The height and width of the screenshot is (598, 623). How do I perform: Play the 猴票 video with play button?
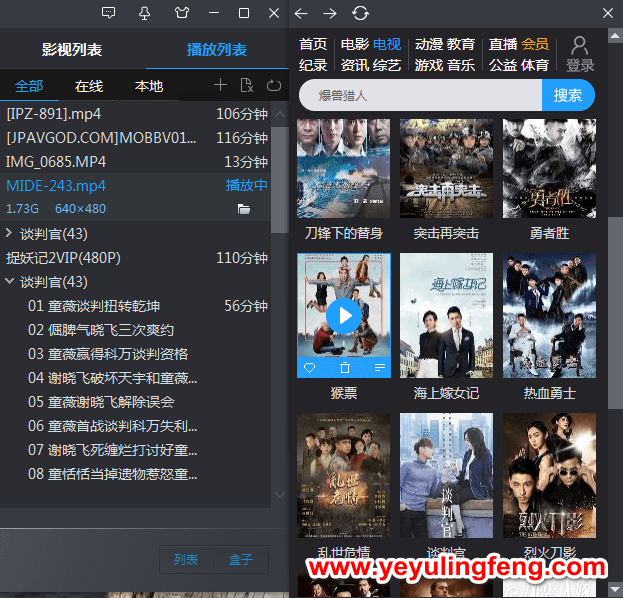click(344, 316)
